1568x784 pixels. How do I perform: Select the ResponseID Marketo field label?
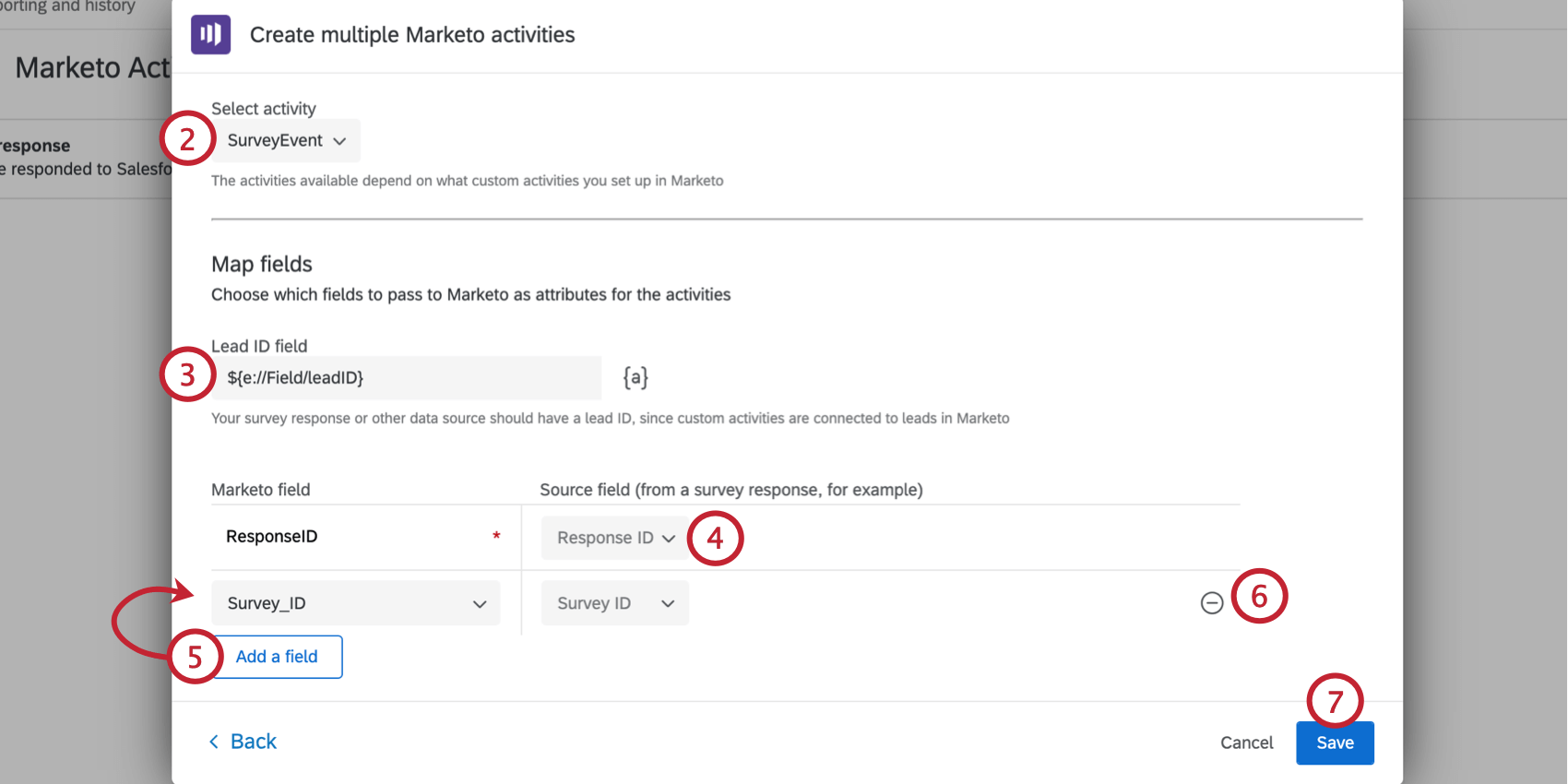click(x=272, y=537)
